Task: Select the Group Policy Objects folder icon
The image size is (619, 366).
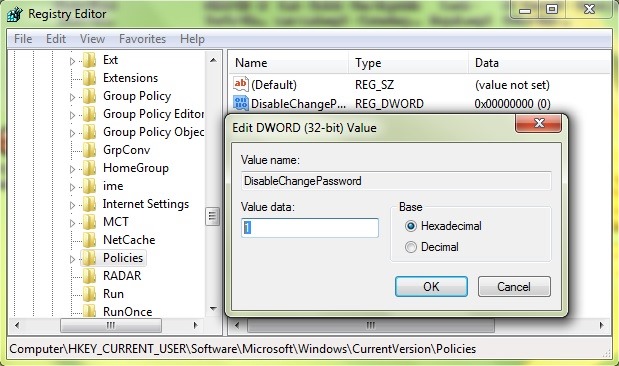Action: pyautogui.click(x=90, y=132)
